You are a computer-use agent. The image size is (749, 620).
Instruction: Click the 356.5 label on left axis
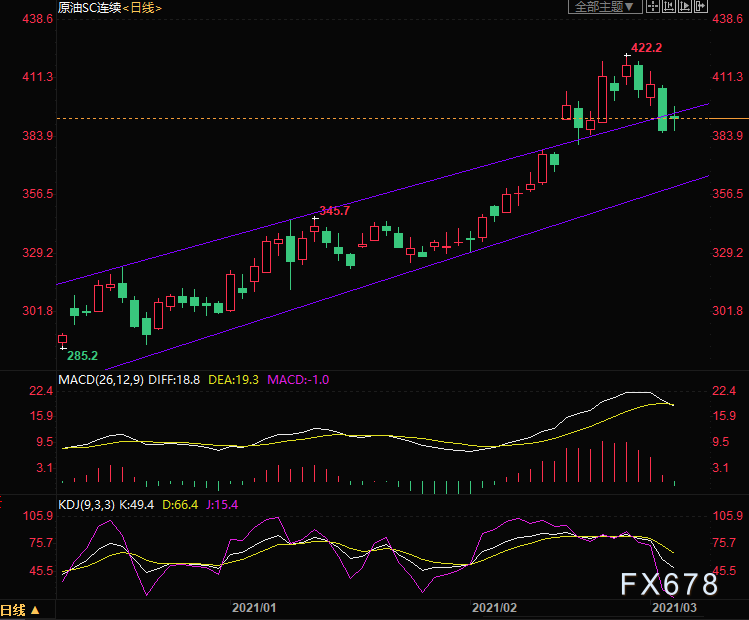(38, 194)
